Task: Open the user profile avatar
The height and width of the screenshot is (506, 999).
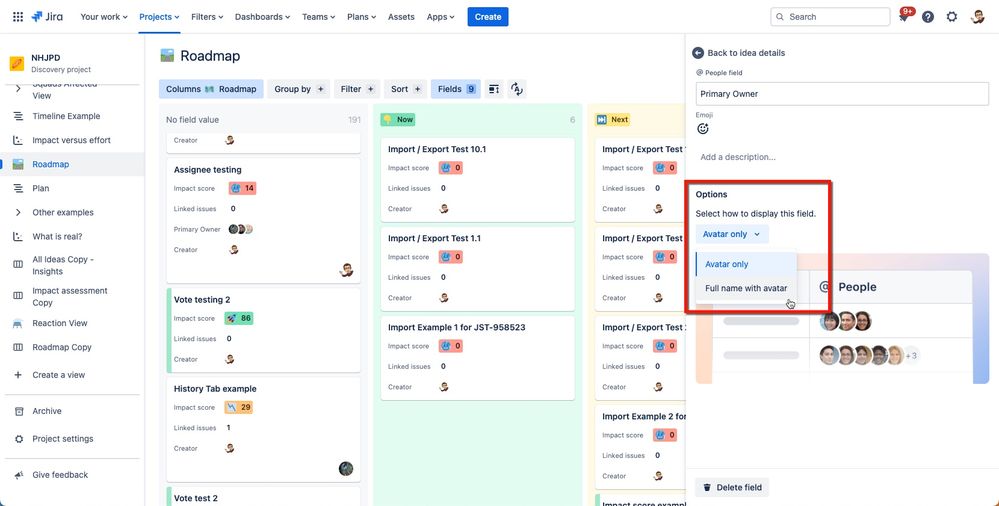Action: point(978,17)
